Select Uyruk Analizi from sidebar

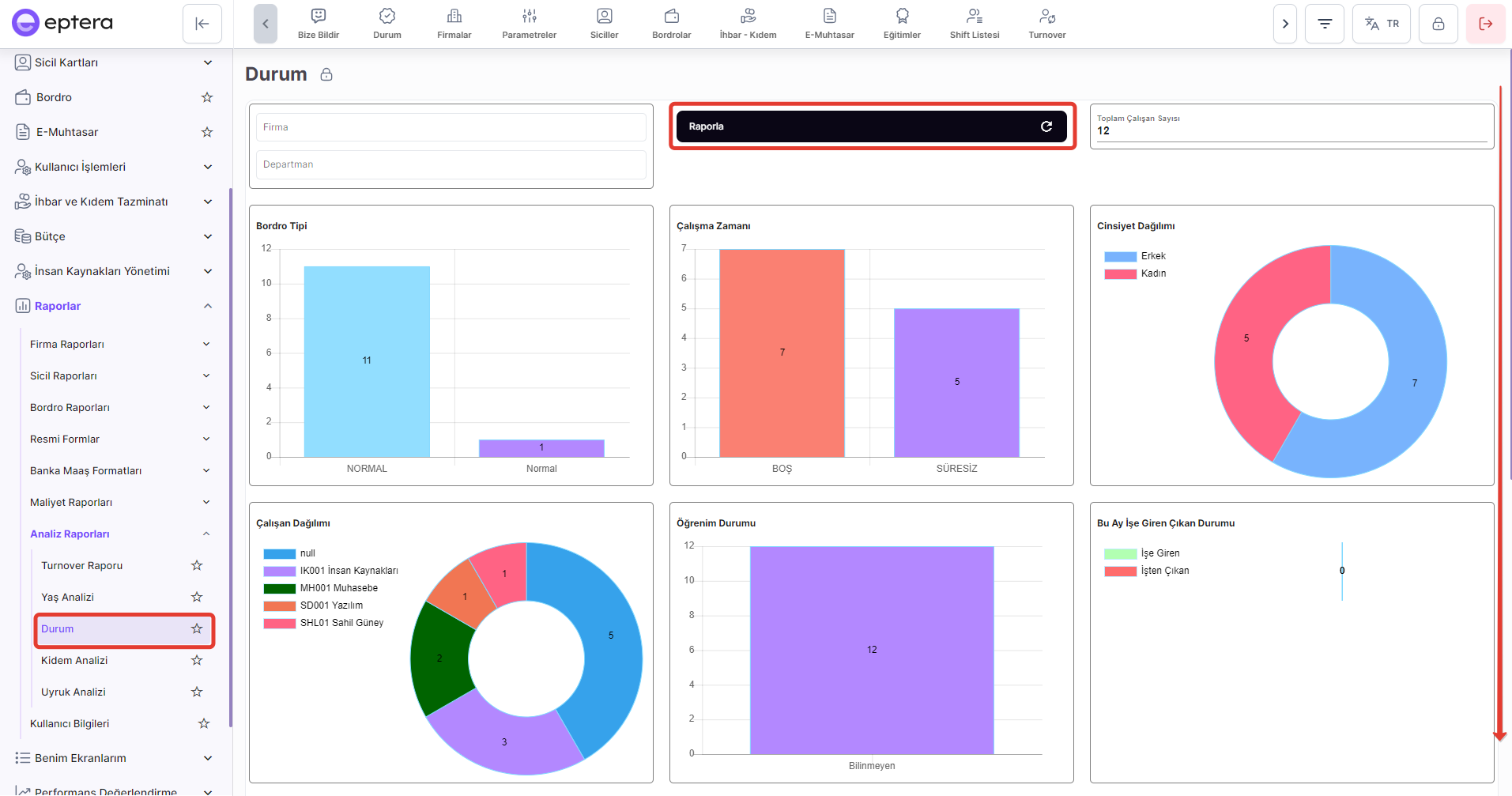click(x=74, y=692)
